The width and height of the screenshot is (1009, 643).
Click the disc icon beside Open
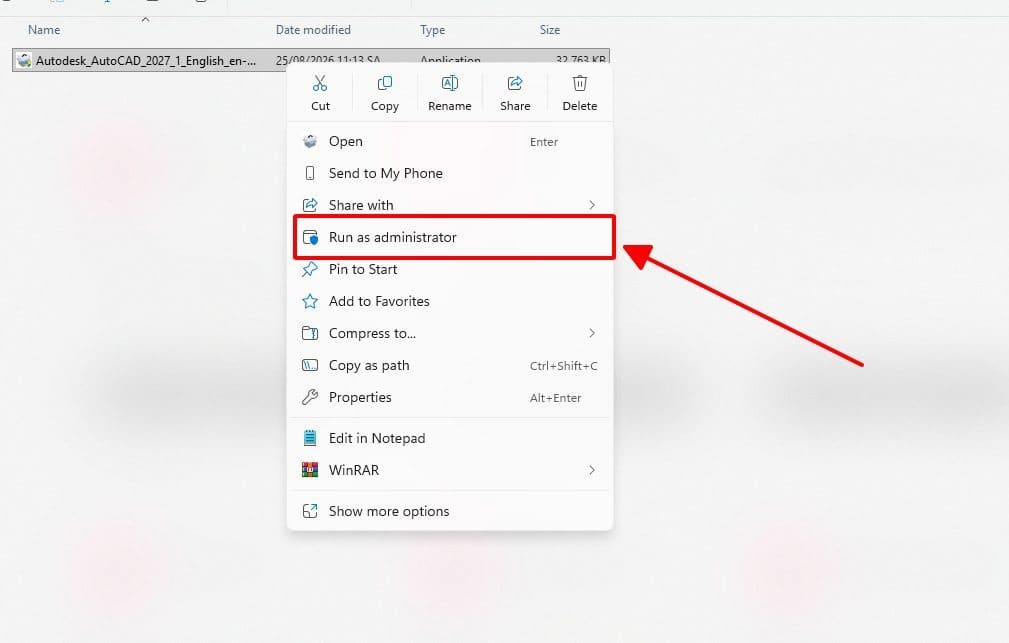(x=310, y=142)
